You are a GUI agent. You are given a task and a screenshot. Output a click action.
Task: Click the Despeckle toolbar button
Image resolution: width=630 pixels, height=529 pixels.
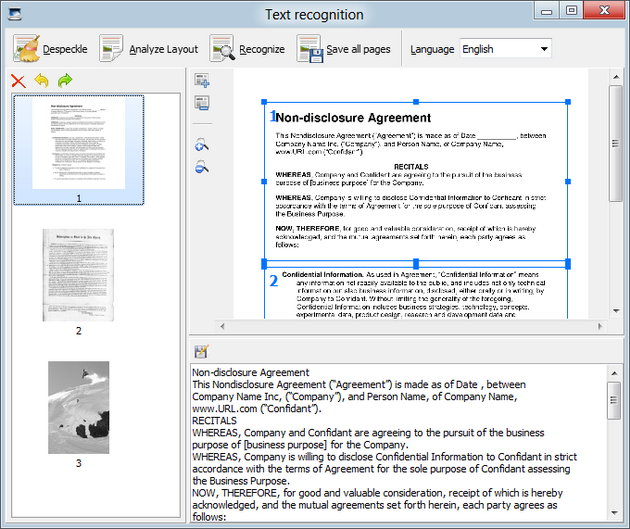pyautogui.click(x=49, y=48)
